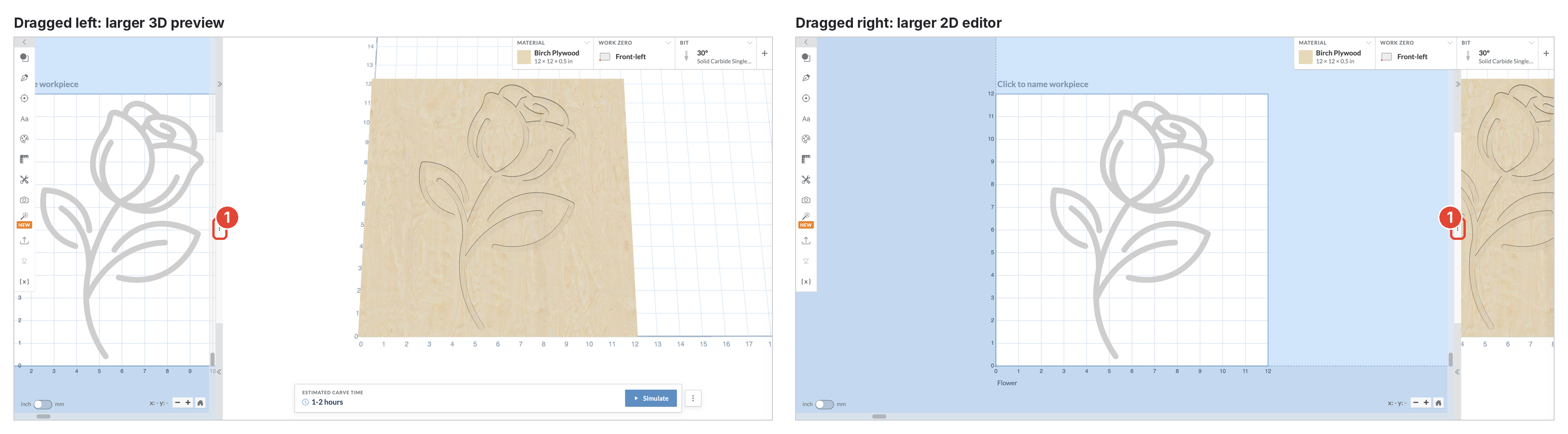The height and width of the screenshot is (434, 1568).
Task: Select the Shapes tool in the left screenshot
Action: [25, 58]
